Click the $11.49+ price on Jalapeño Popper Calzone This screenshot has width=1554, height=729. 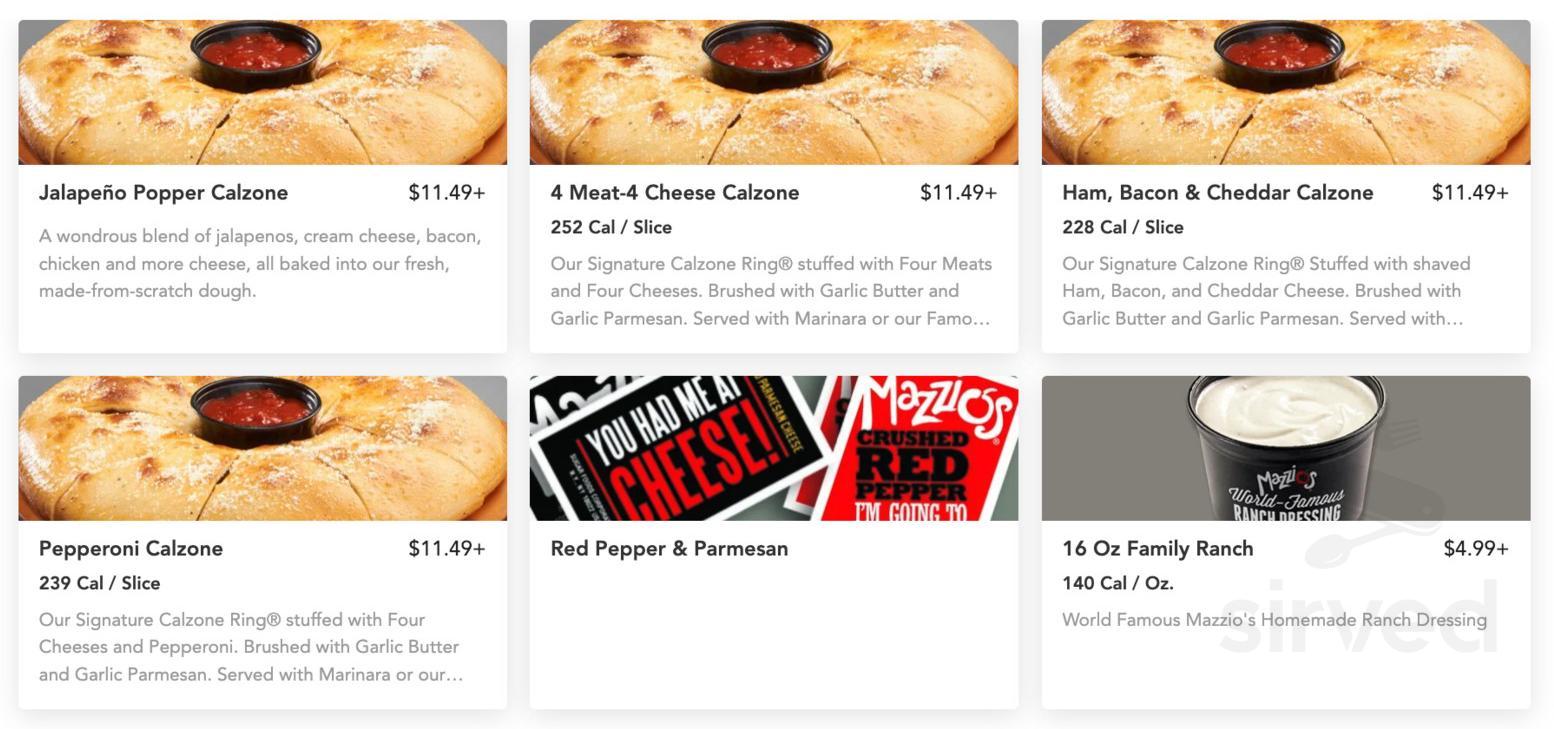(x=446, y=192)
